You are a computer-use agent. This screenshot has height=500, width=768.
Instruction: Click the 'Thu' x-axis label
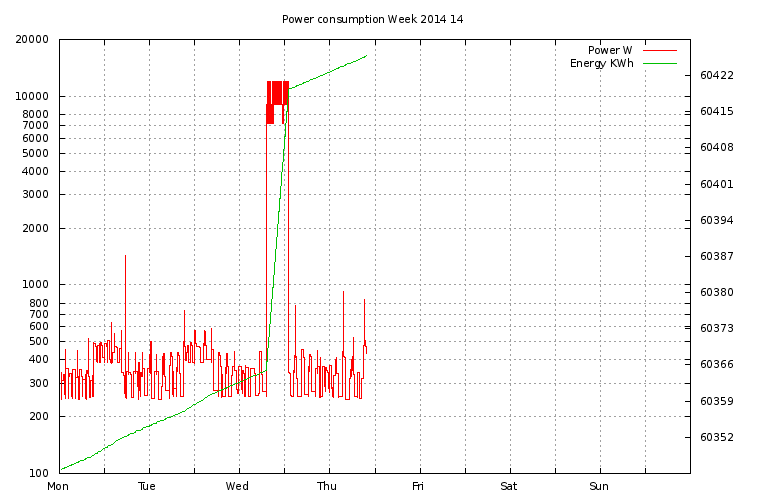[327, 486]
